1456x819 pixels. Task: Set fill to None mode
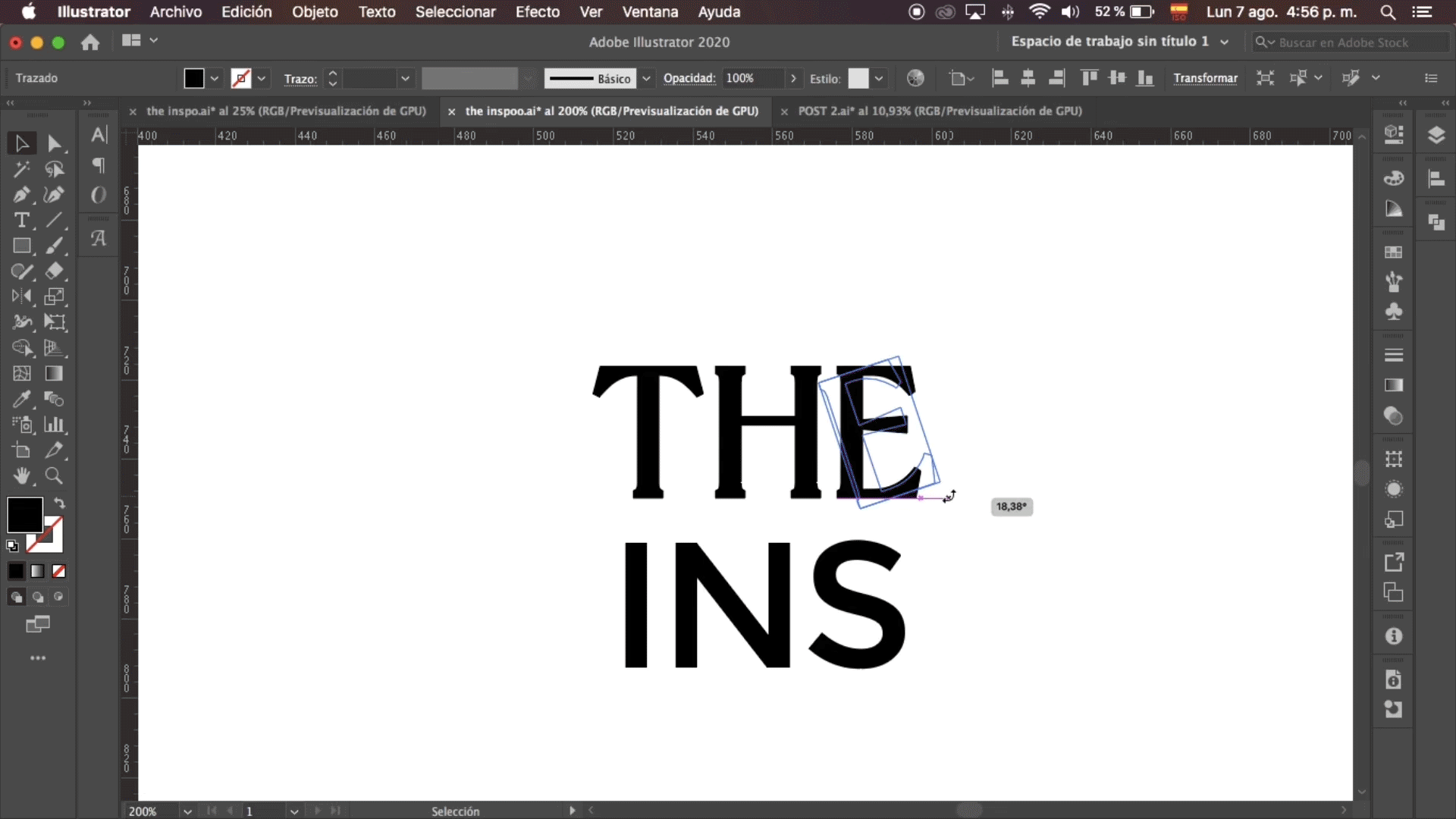click(x=59, y=571)
